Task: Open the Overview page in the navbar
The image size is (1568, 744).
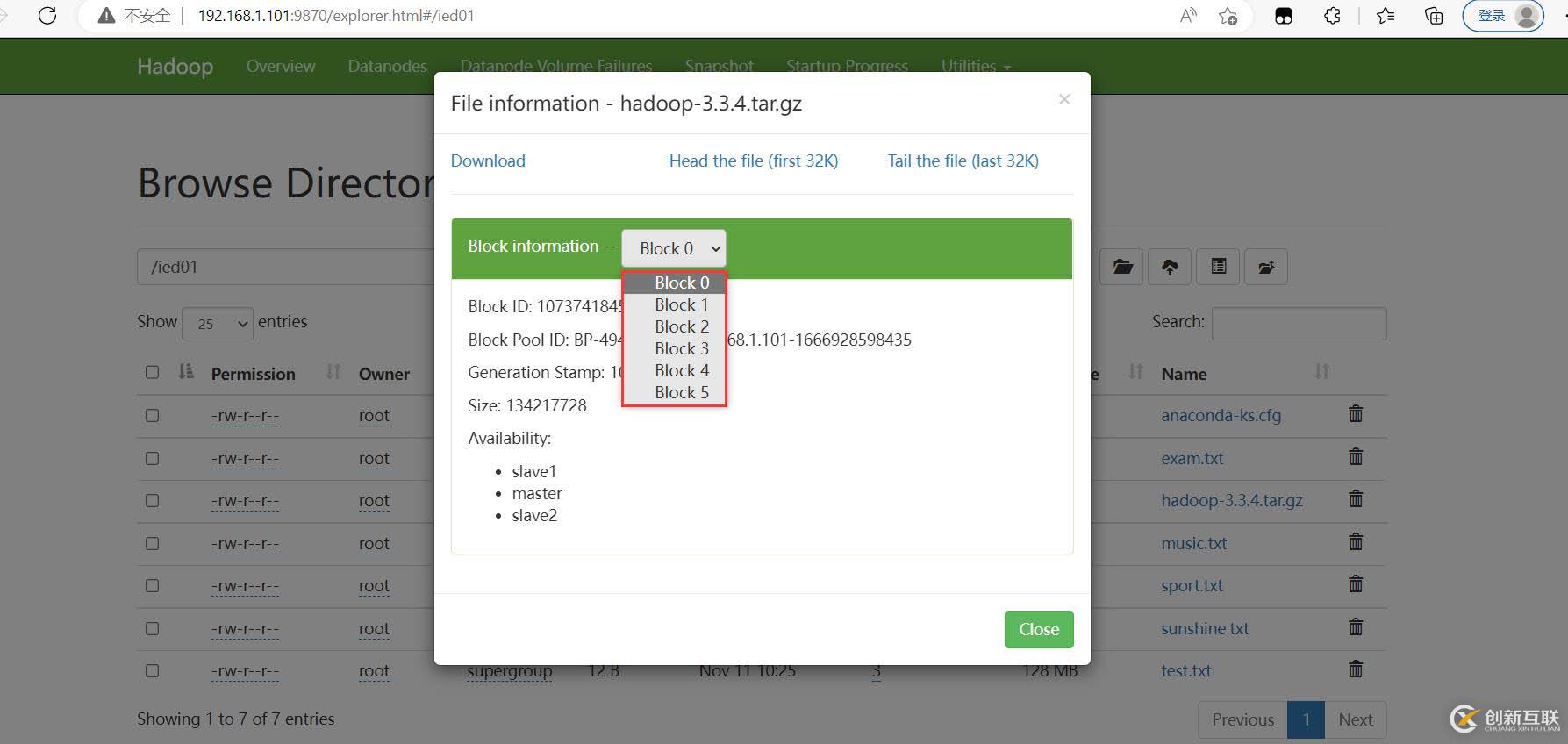Action: (x=281, y=66)
